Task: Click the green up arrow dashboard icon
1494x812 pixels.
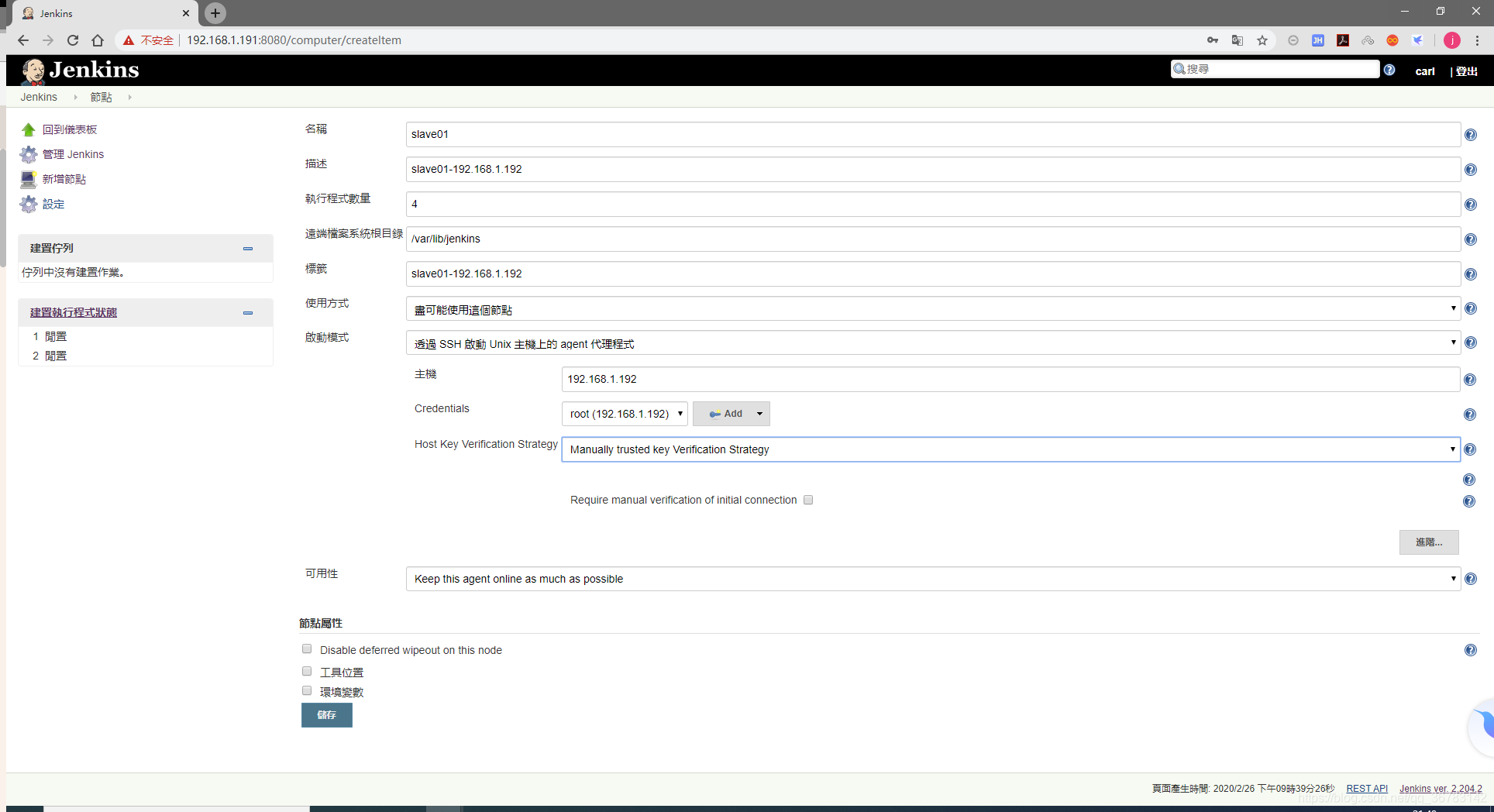Action: tap(29, 129)
